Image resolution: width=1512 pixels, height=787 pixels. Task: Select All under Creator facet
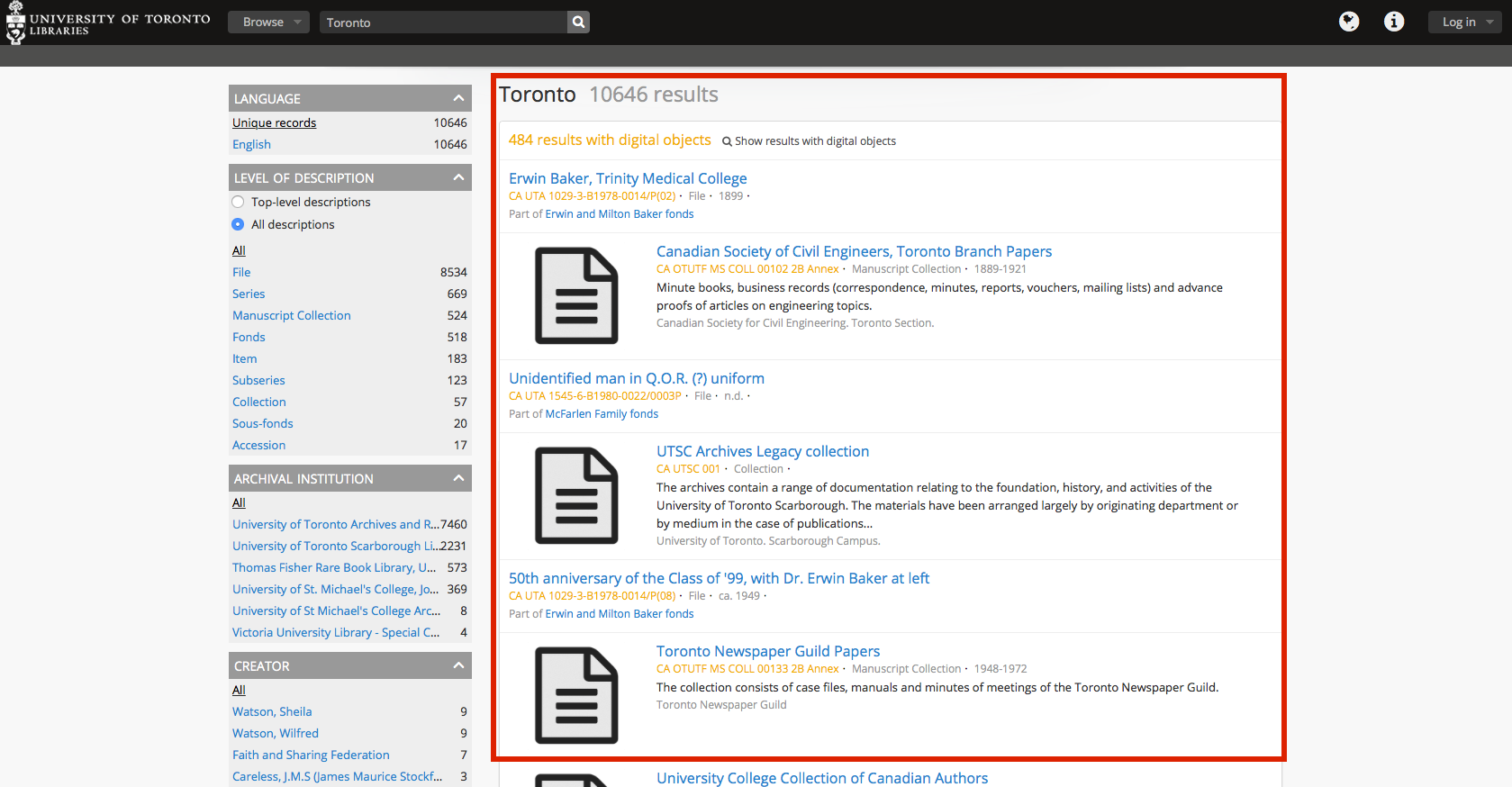[239, 690]
